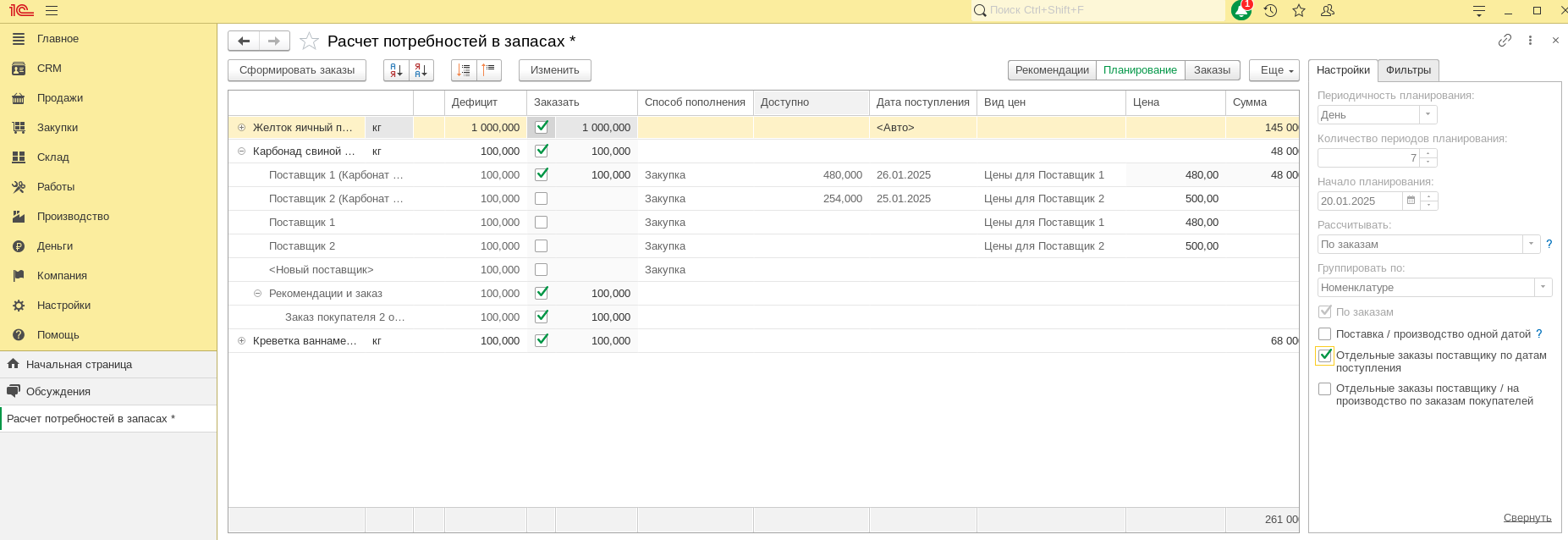The image size is (1568, 540).
Task: Click the Дата поступления column header
Action: (923, 102)
